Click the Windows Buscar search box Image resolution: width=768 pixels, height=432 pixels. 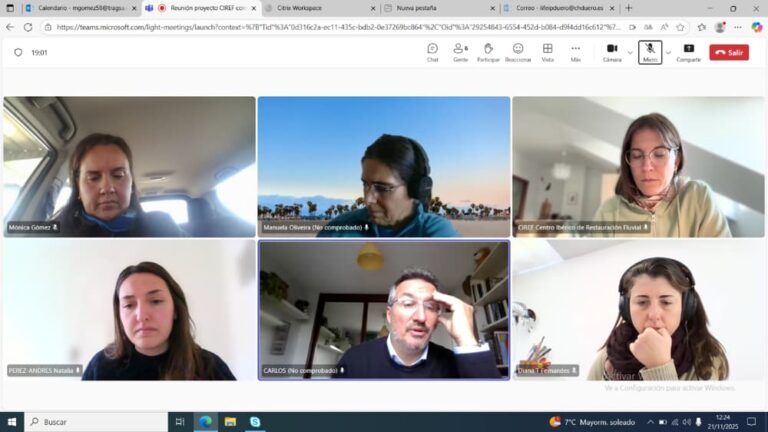coord(96,422)
